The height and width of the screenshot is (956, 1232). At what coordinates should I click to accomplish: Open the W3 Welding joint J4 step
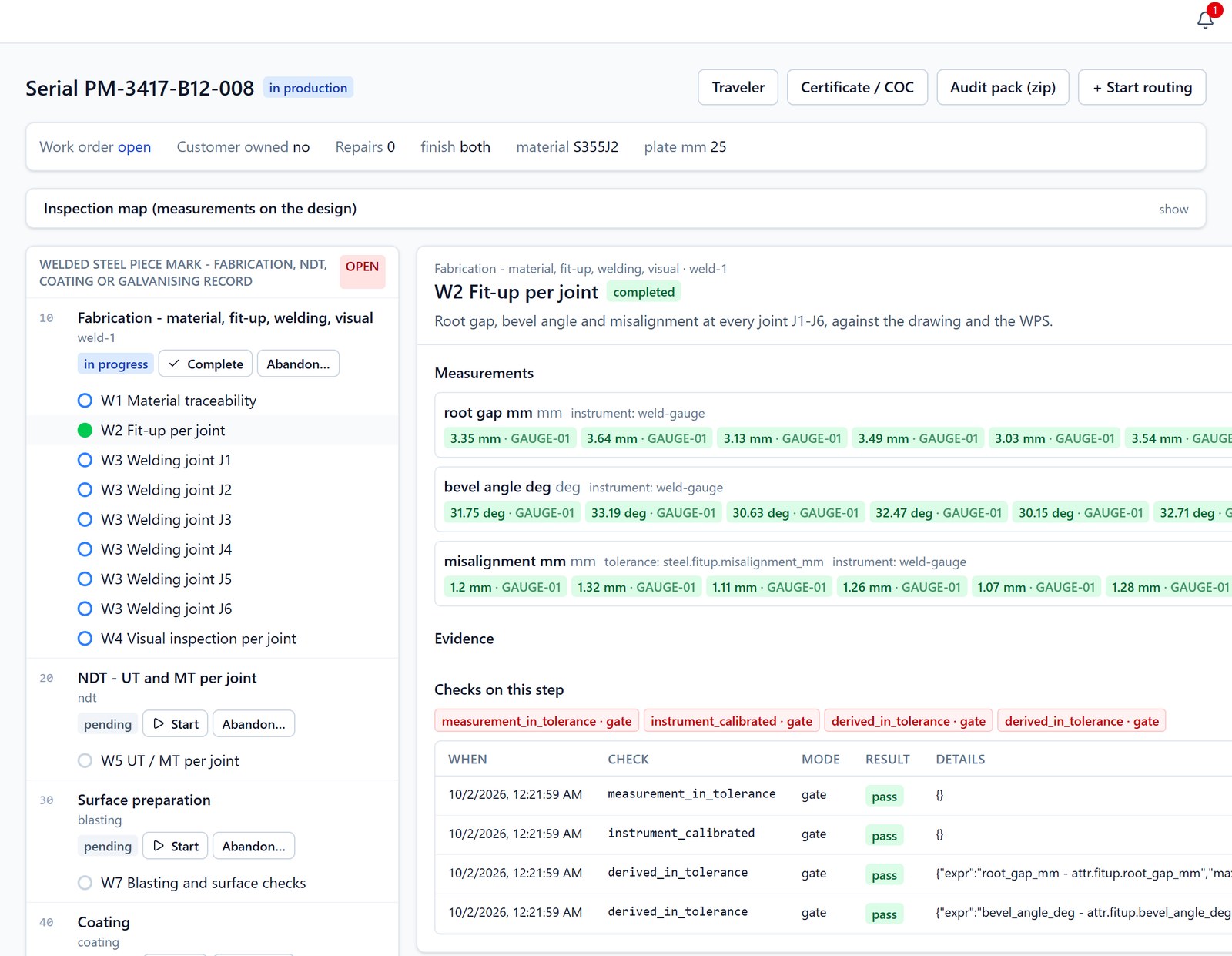coord(166,549)
